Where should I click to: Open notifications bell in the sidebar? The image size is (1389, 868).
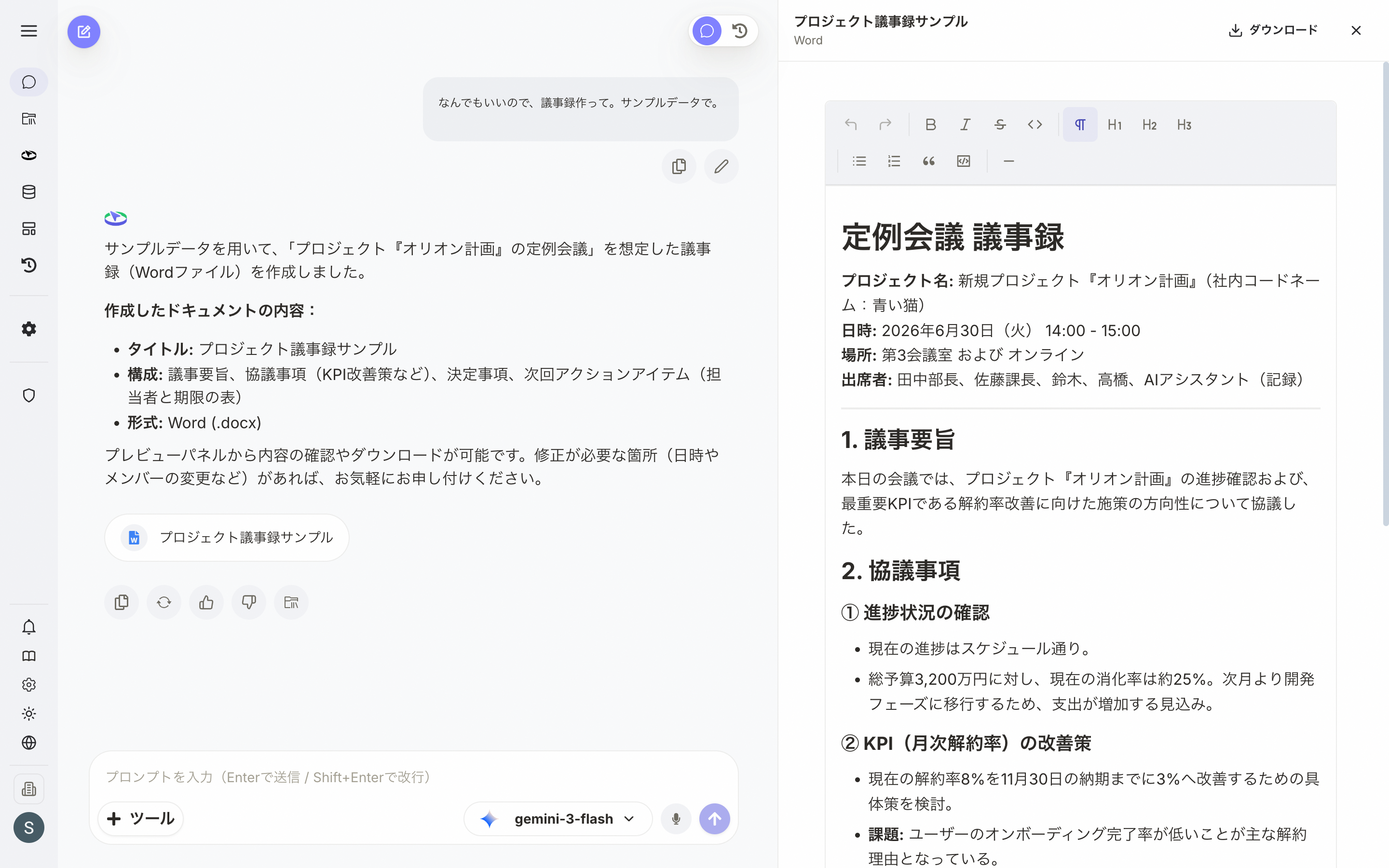point(29,627)
